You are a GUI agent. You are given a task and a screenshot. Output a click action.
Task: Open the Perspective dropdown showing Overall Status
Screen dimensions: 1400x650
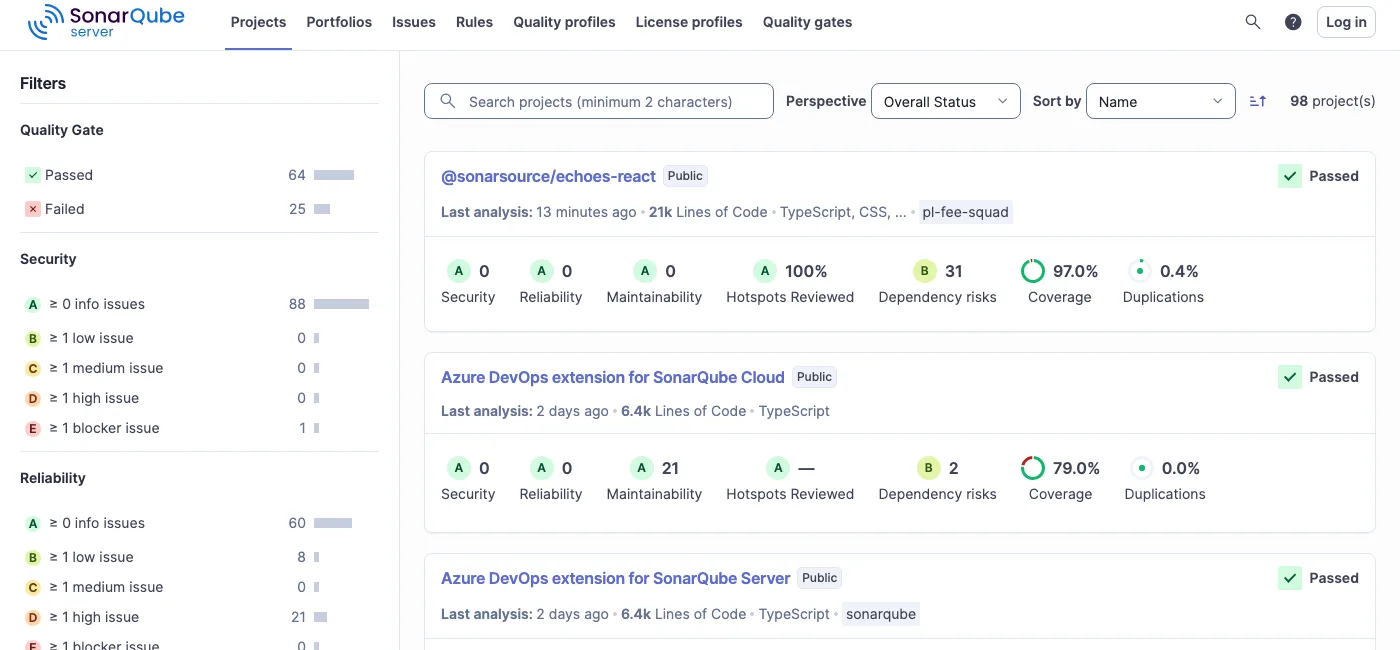945,101
